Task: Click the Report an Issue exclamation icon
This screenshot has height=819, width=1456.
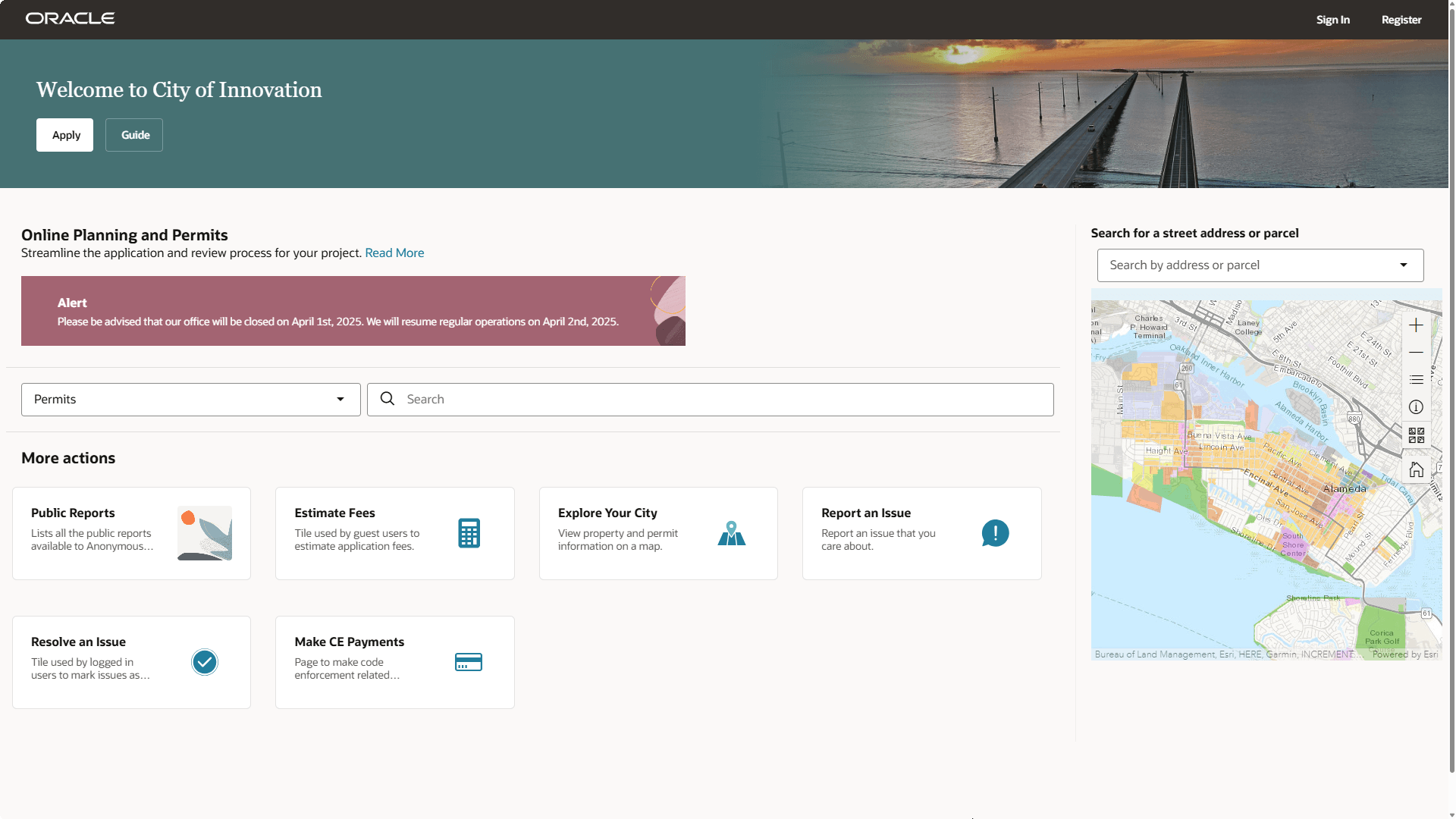Action: pyautogui.click(x=995, y=533)
